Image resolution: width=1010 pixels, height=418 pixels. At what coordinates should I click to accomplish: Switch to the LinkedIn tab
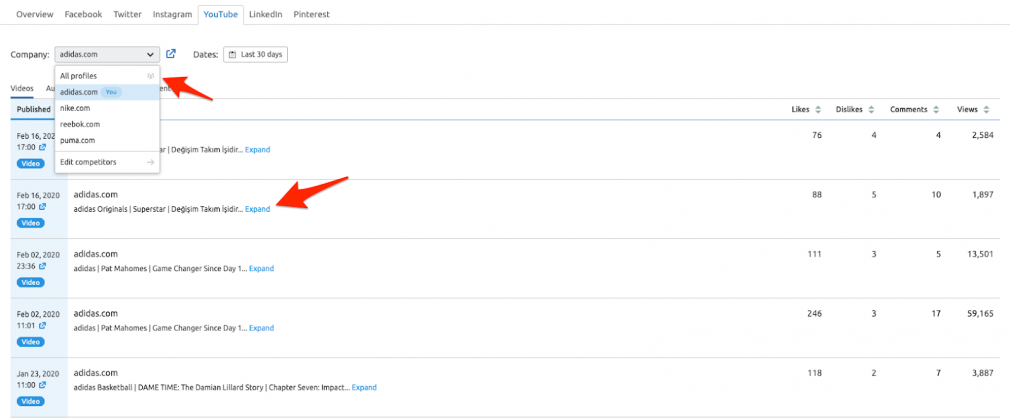pyautogui.click(x=266, y=14)
